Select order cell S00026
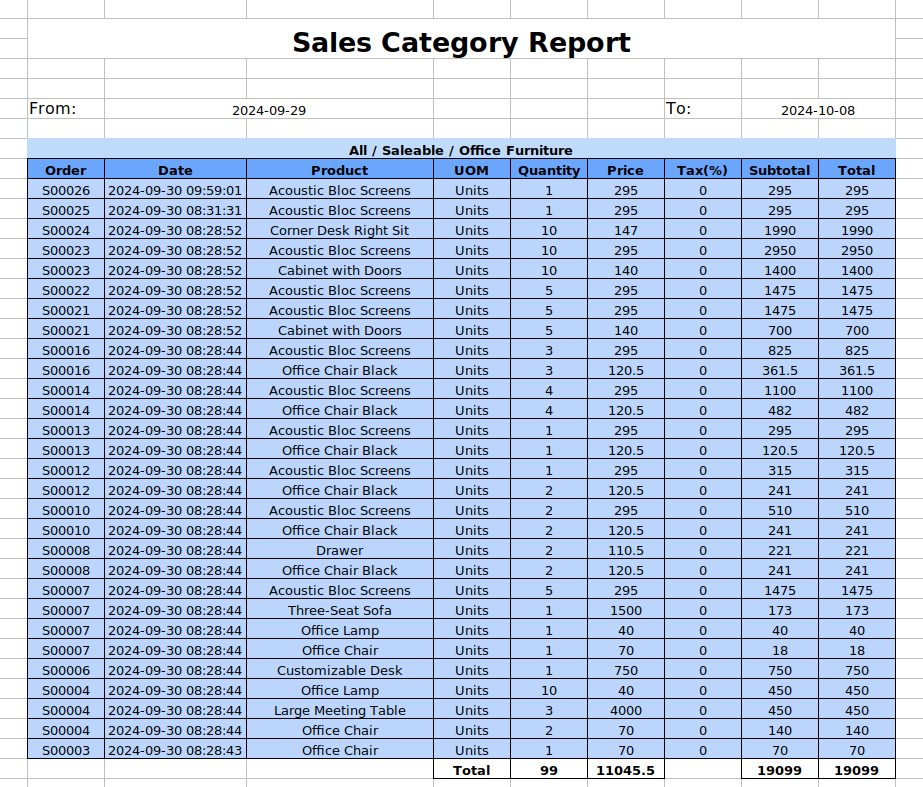This screenshot has height=787, width=923. click(x=66, y=190)
